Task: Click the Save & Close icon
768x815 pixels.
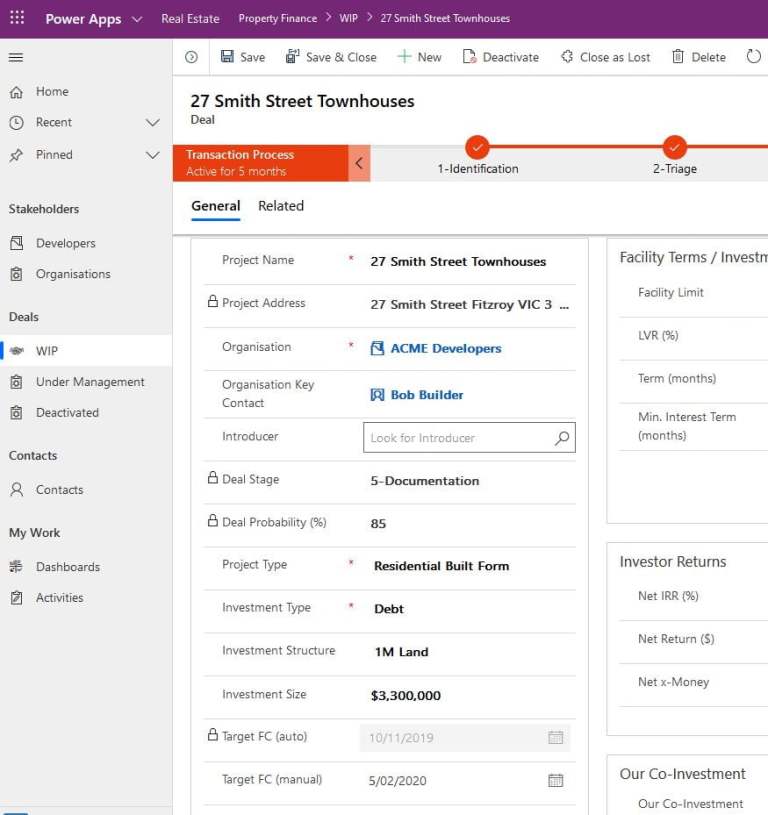Action: click(x=293, y=56)
